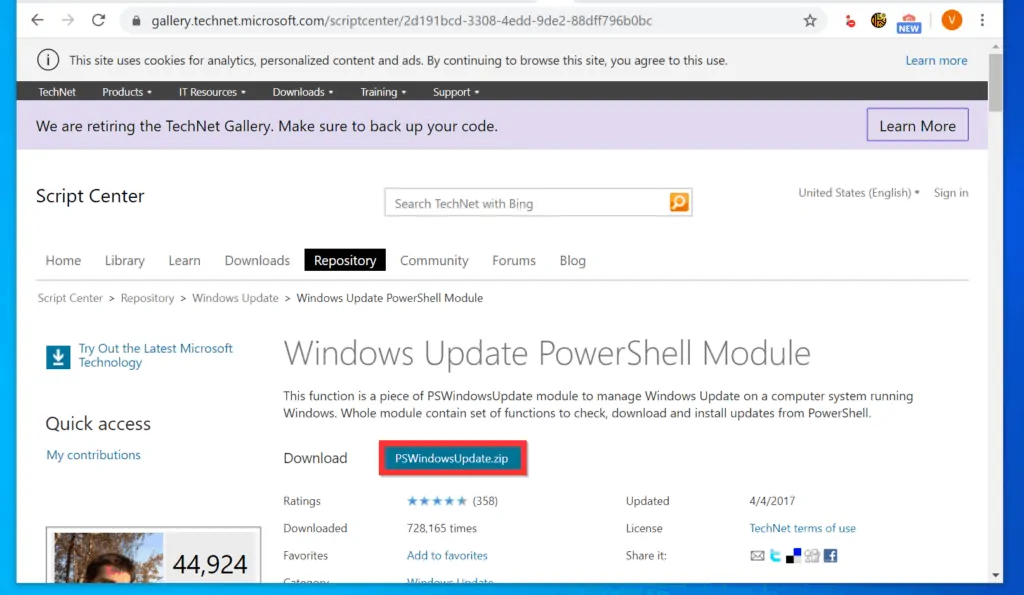Image resolution: width=1024 pixels, height=595 pixels.
Task: Click the Search TechNet with Bing field
Action: point(520,202)
